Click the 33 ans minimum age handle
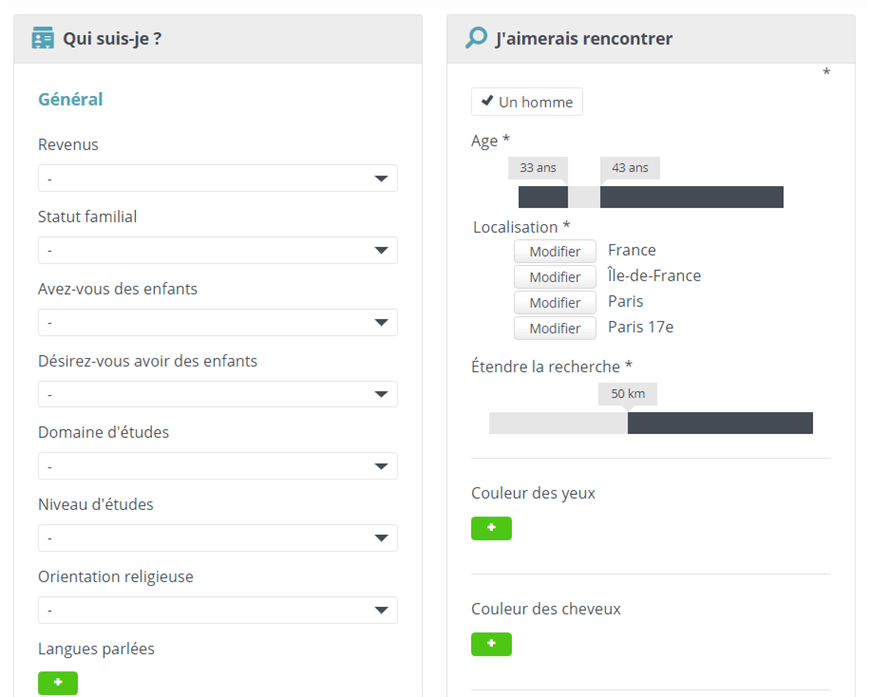Viewport: 870px width, 697px height. (538, 168)
